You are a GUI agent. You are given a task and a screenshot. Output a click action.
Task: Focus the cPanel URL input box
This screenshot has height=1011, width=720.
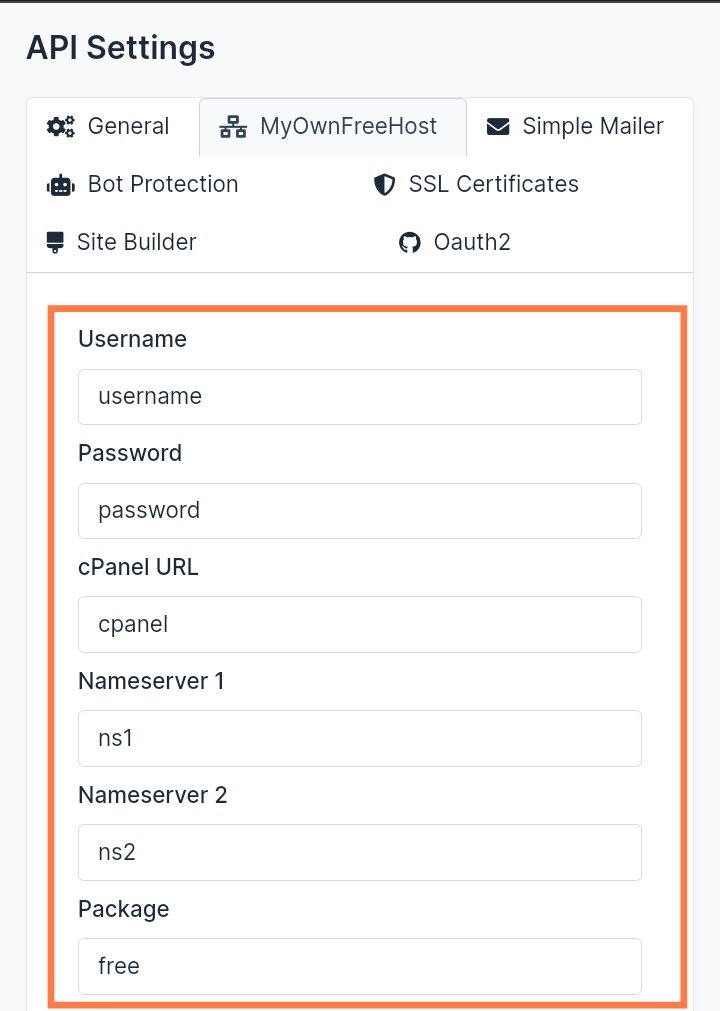click(x=360, y=624)
